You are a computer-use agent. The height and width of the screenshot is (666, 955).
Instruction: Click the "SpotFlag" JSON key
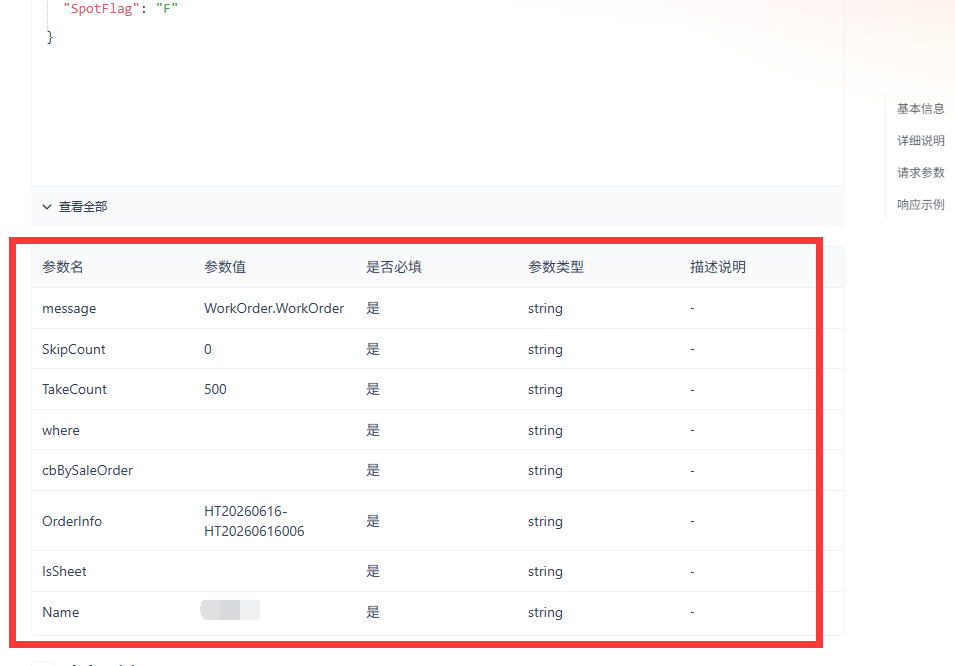pyautogui.click(x=102, y=9)
